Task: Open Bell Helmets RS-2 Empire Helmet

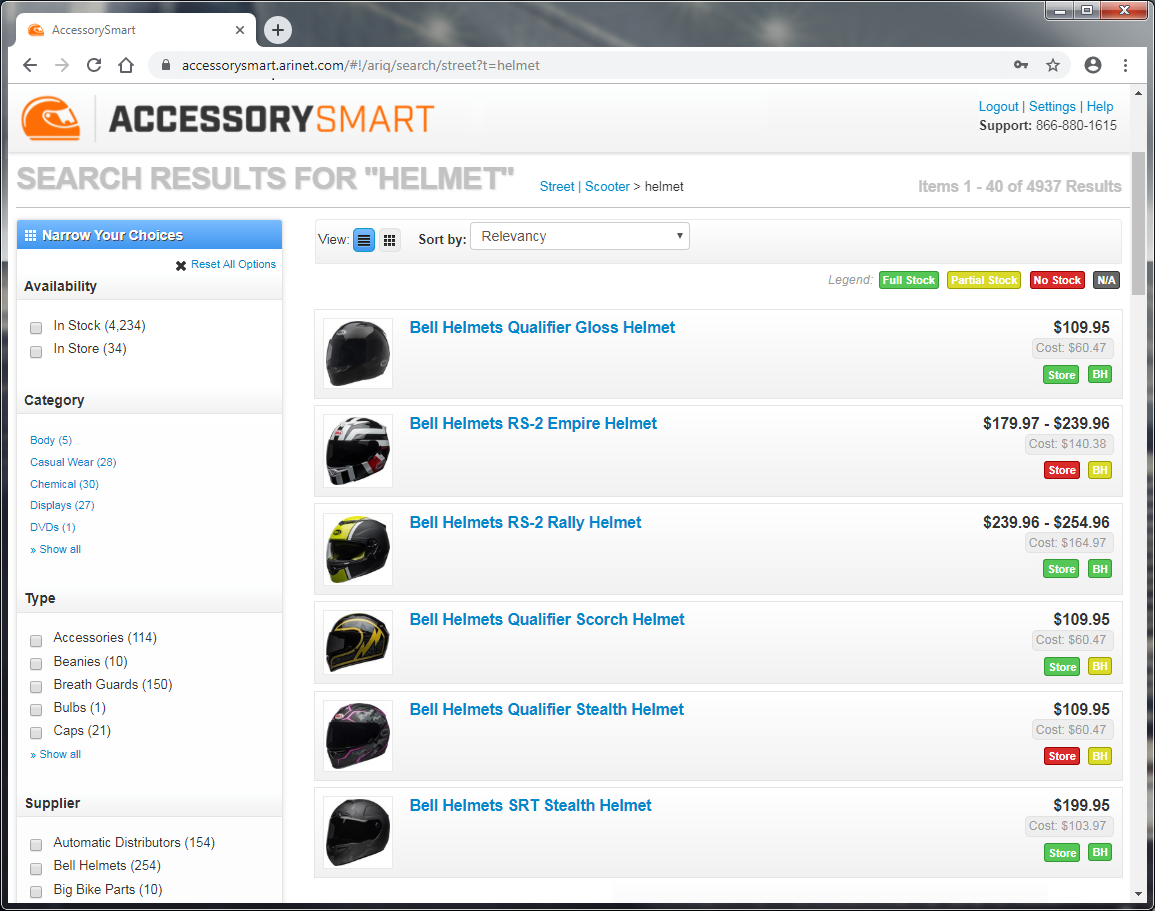Action: coord(533,423)
